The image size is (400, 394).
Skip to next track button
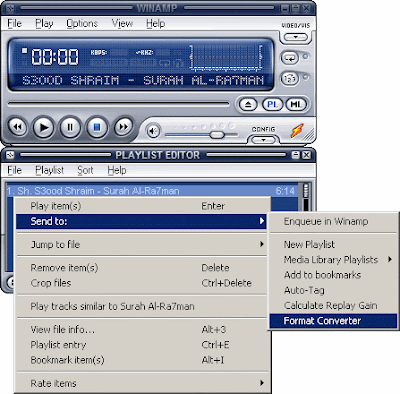[x=123, y=127]
